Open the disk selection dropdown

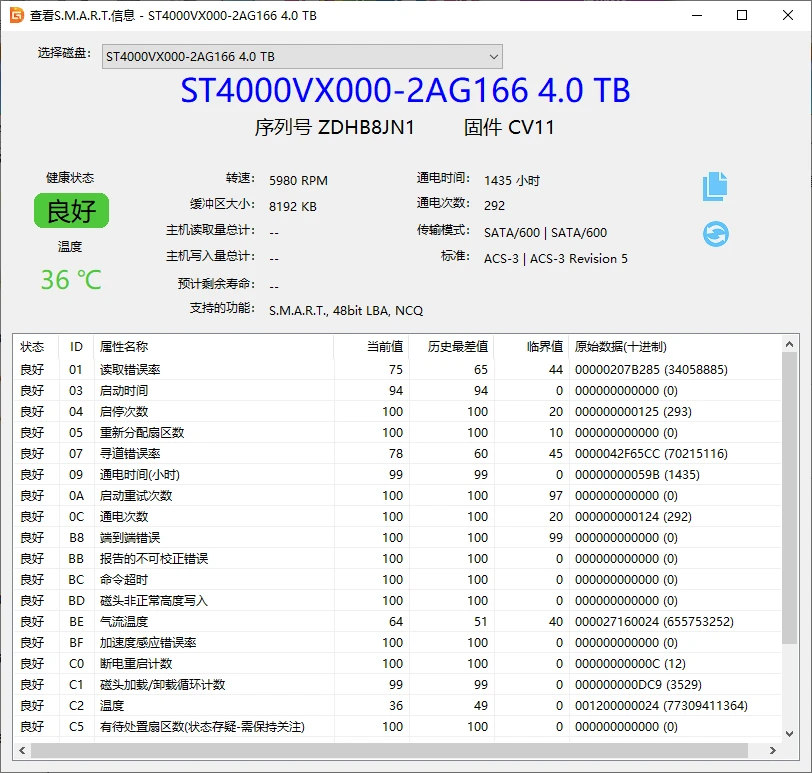coord(302,56)
